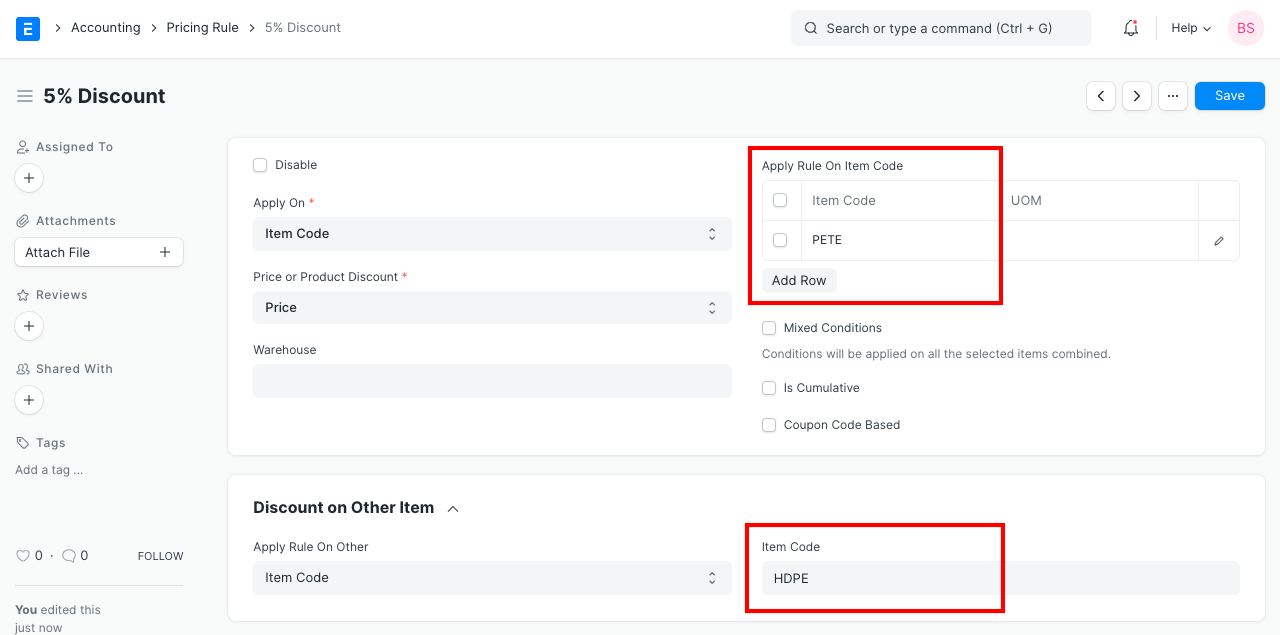Add an assignee with the plus icon
This screenshot has height=635, width=1280.
click(28, 177)
